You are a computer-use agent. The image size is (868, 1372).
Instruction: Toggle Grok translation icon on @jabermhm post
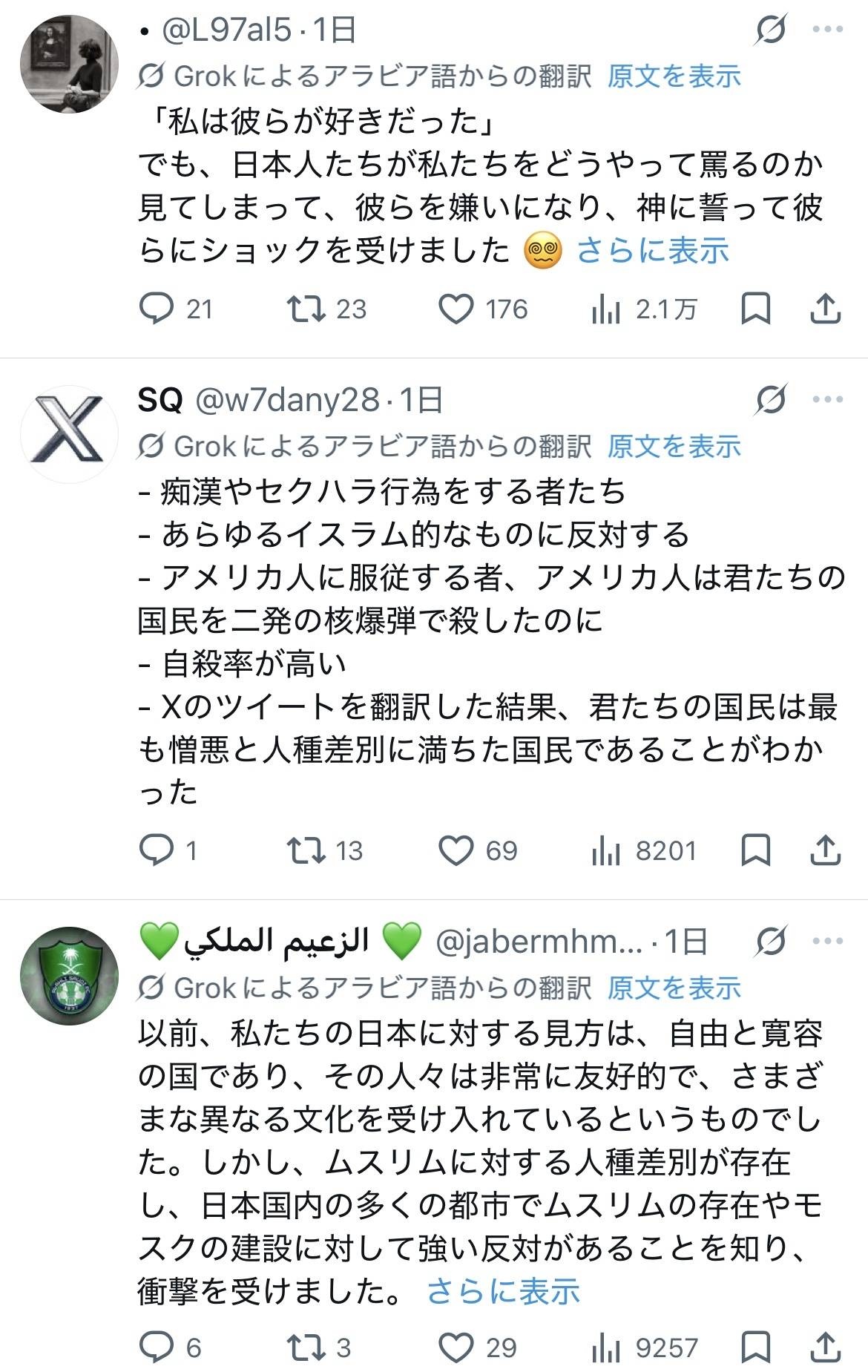click(772, 942)
